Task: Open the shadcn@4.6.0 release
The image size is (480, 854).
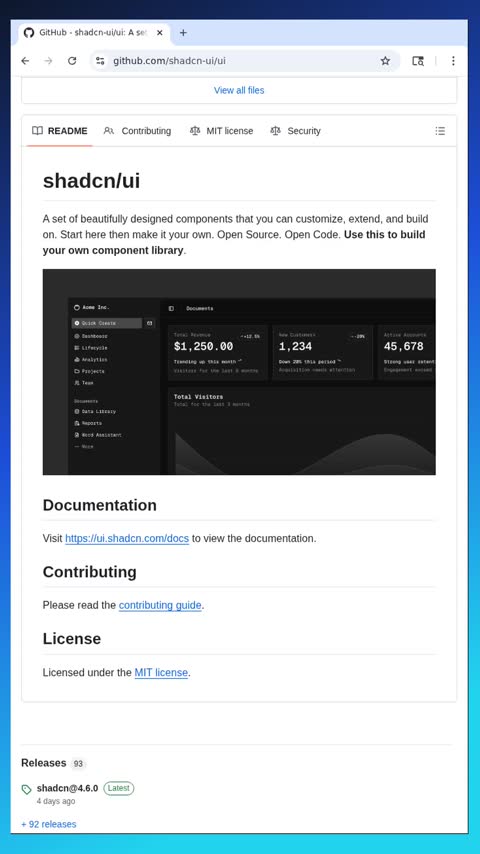Action: [68, 788]
